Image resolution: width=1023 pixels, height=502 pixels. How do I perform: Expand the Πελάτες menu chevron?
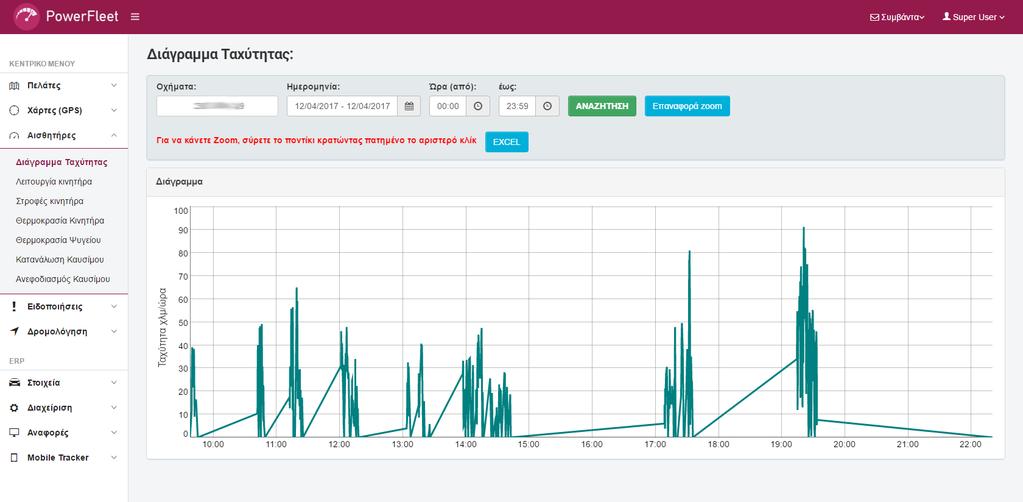tap(114, 86)
